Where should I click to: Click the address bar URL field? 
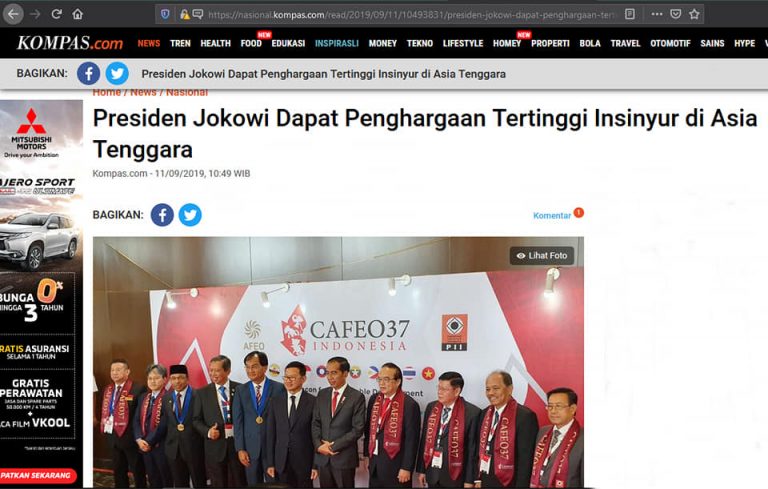point(411,15)
